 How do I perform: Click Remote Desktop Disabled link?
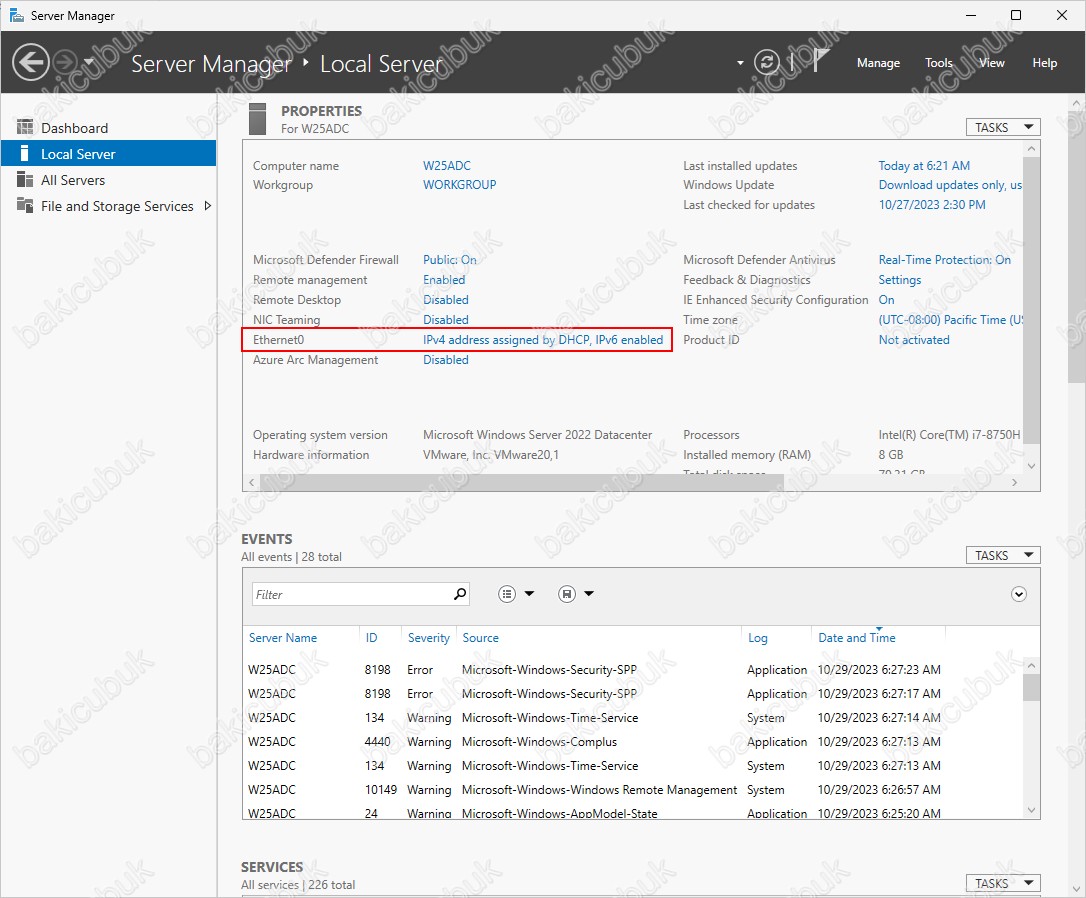pyautogui.click(x=445, y=300)
